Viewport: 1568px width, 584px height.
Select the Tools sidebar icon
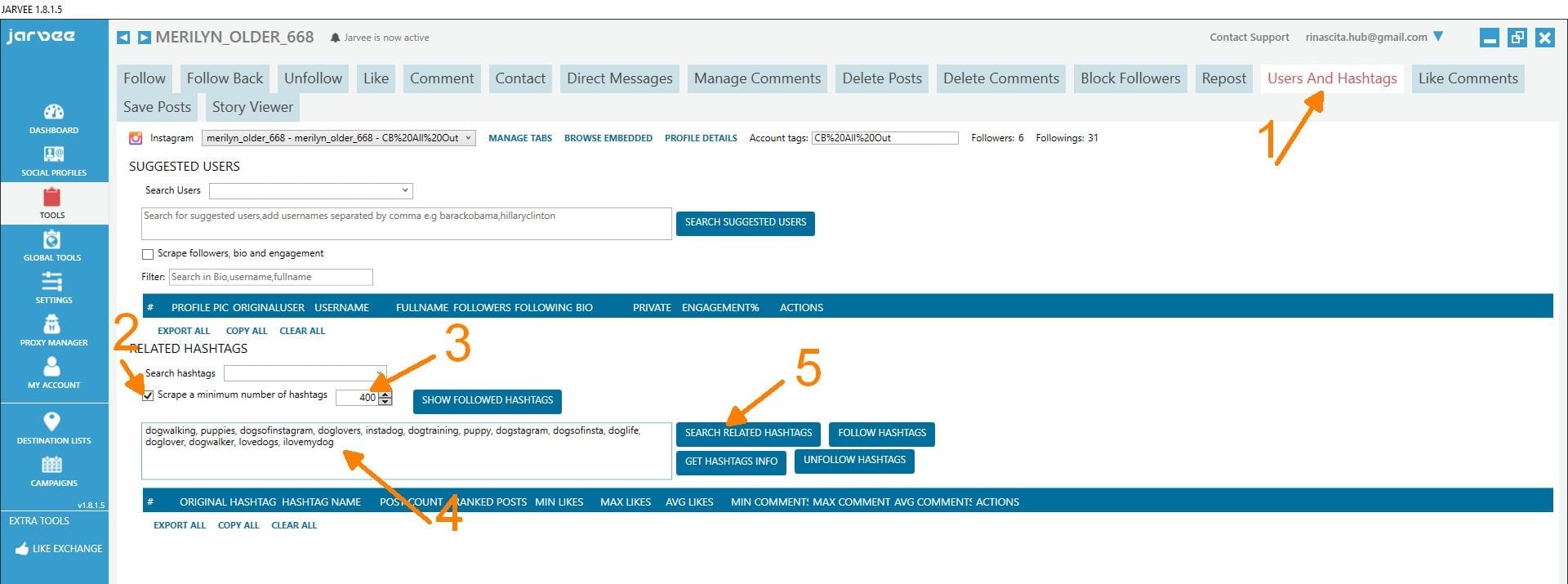[x=52, y=203]
